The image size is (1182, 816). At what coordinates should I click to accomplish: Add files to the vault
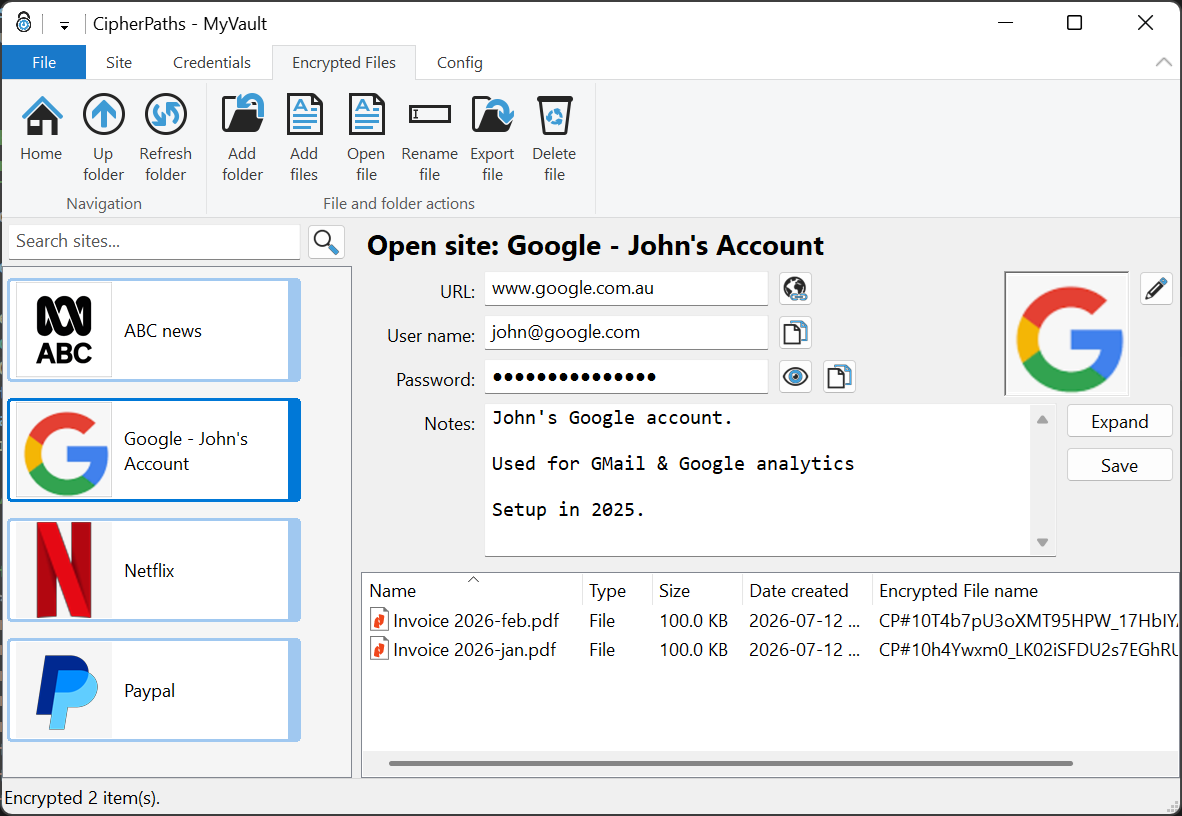pyautogui.click(x=304, y=137)
